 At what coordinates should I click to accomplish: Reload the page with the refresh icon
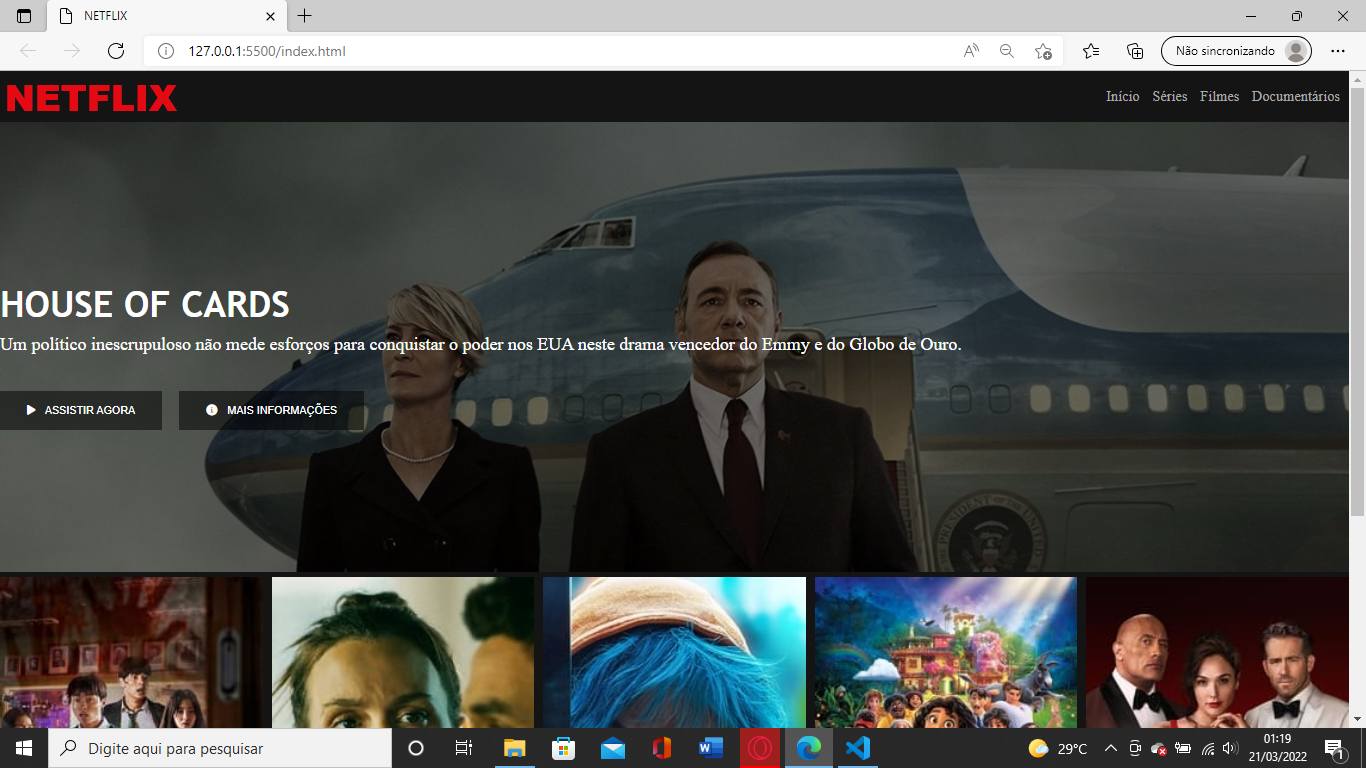[114, 50]
